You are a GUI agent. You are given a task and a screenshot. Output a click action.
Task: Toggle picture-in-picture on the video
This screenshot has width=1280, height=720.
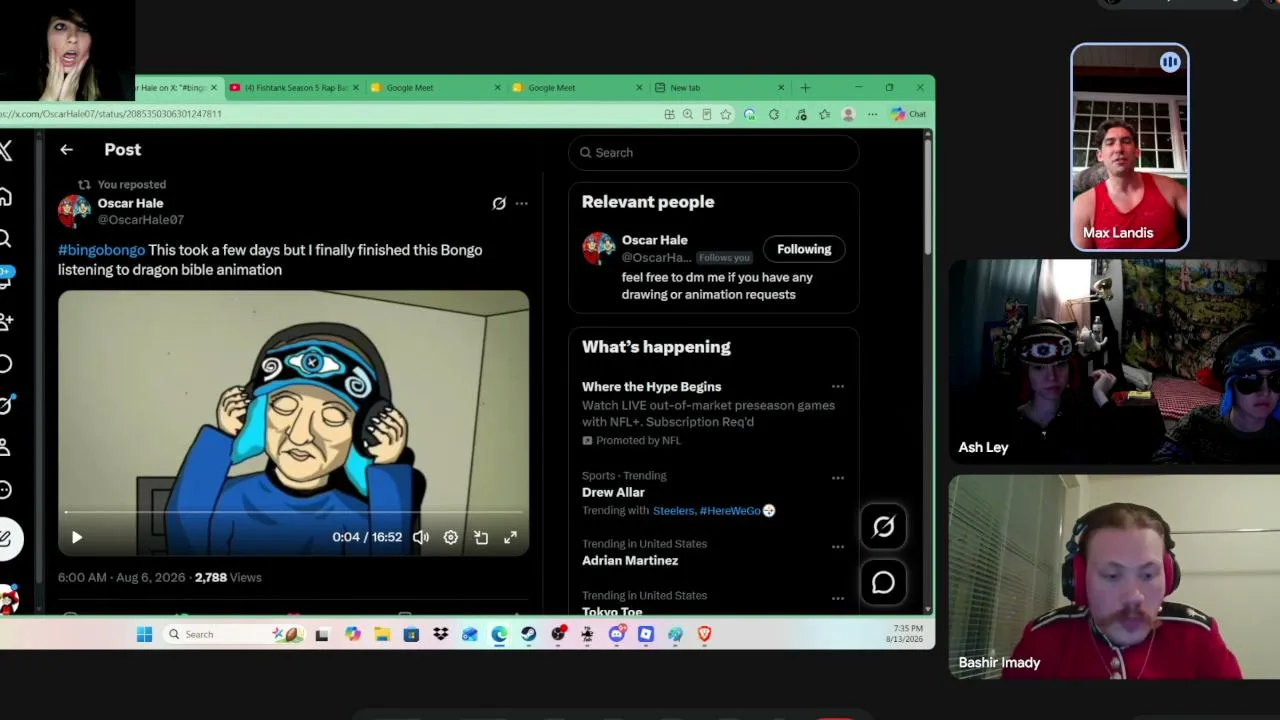click(481, 537)
